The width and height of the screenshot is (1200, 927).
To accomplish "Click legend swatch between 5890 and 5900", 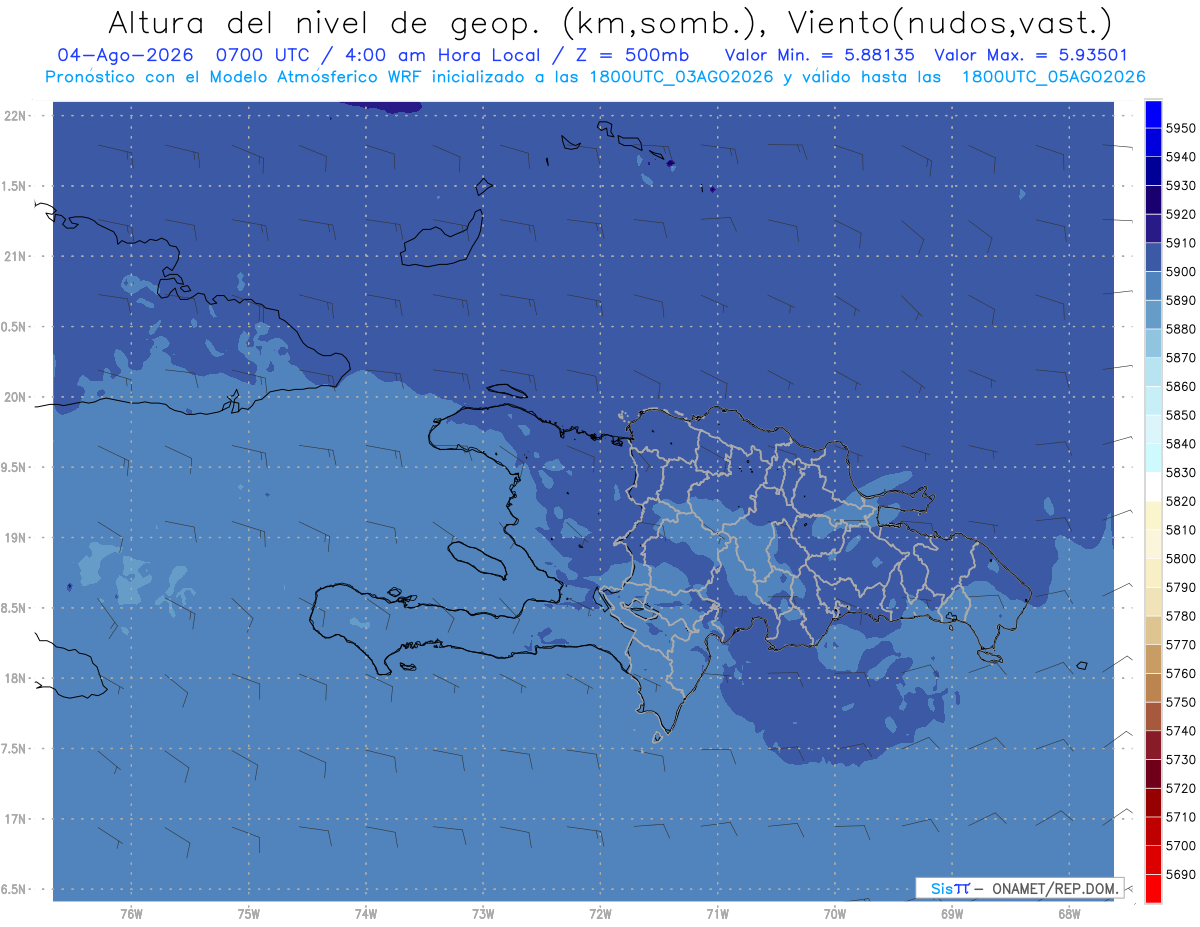I will coord(1153,286).
